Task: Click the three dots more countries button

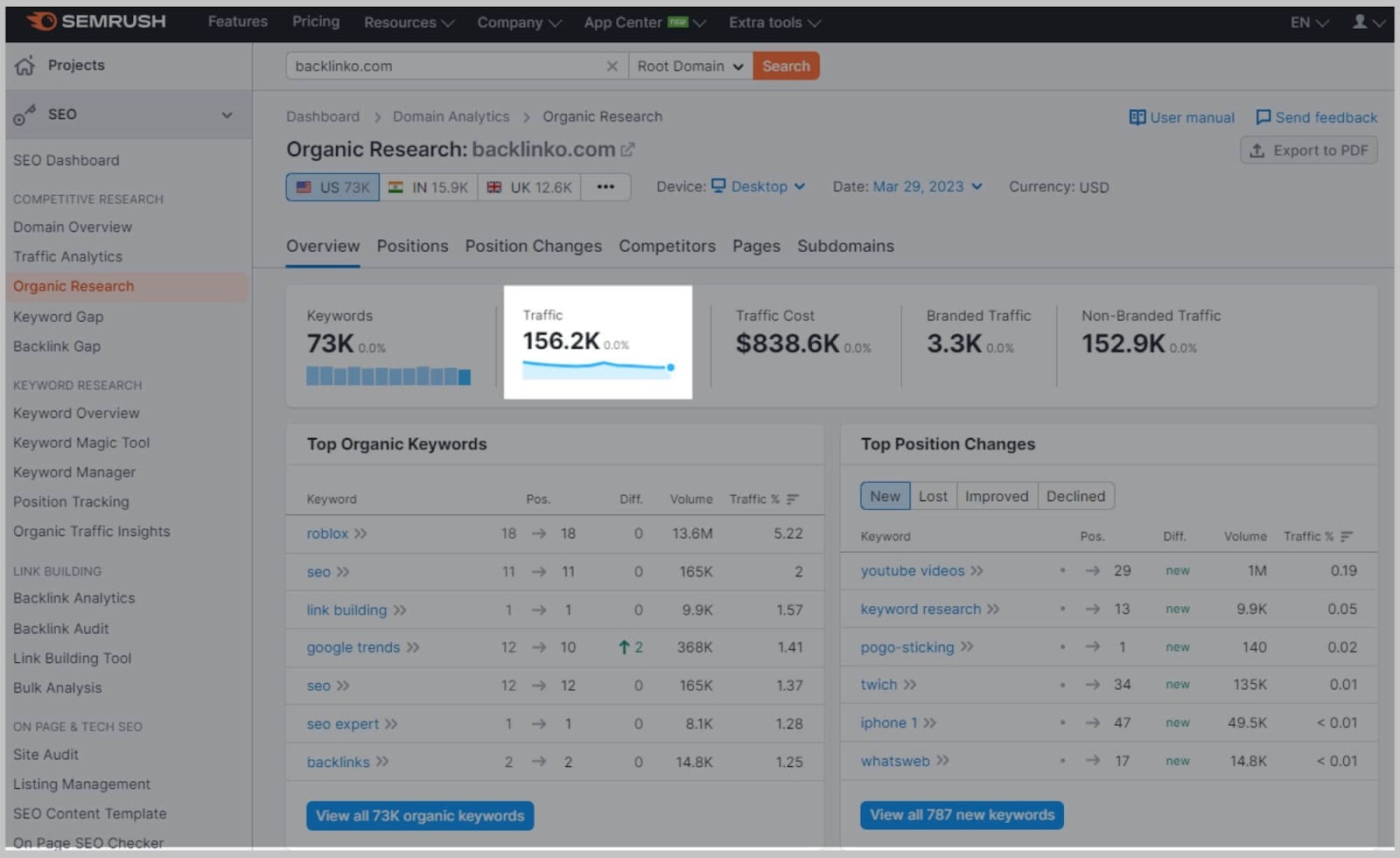Action: click(605, 187)
